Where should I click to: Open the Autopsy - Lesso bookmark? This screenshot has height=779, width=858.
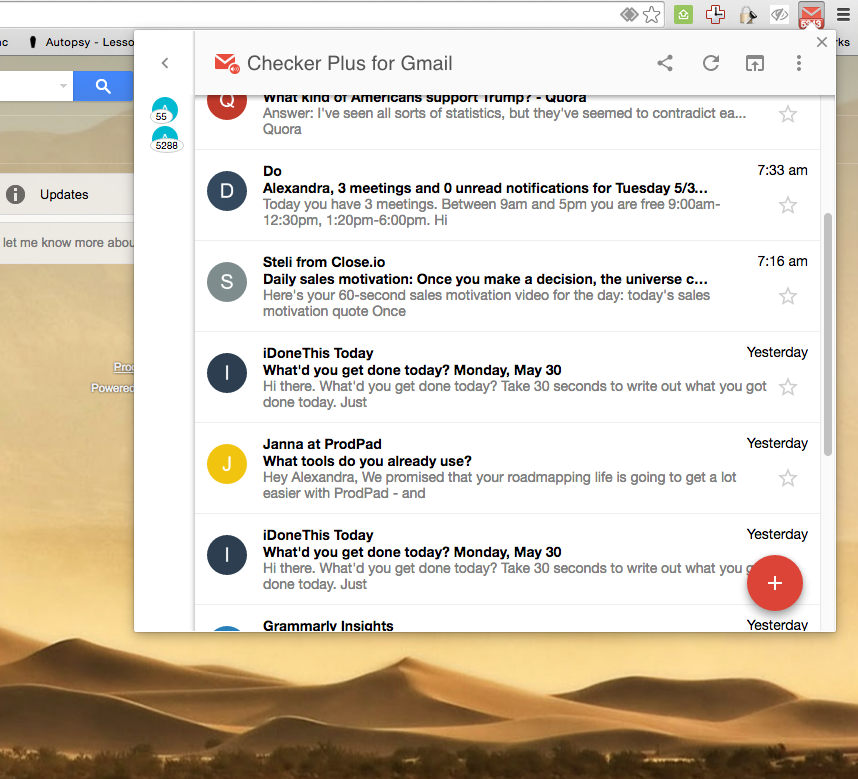click(x=80, y=42)
